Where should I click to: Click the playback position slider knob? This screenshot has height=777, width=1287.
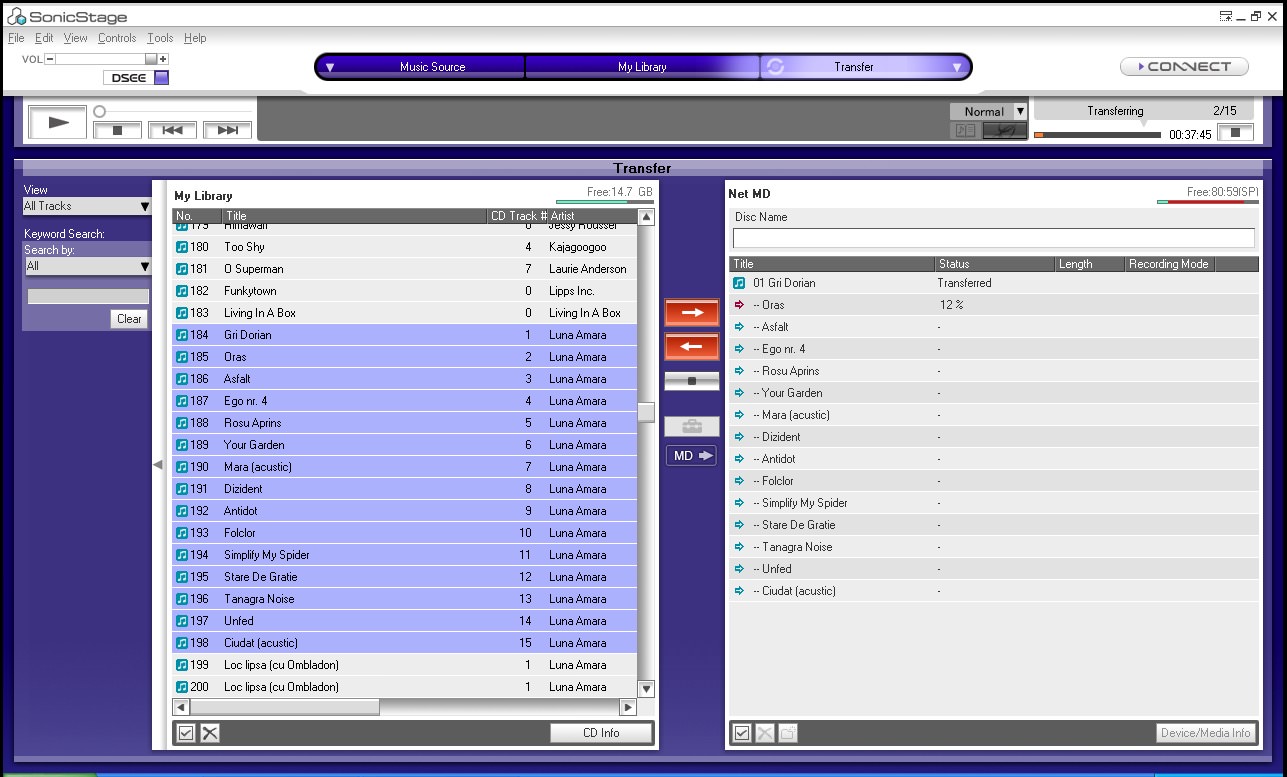(x=100, y=111)
